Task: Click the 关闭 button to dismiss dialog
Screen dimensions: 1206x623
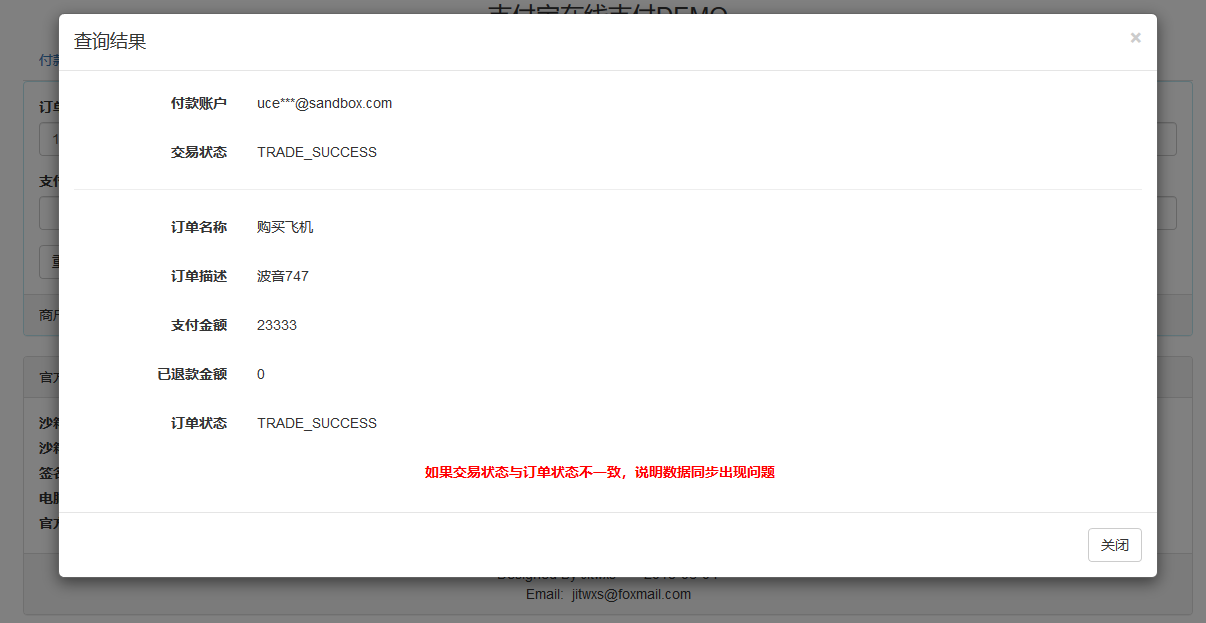Action: point(1114,545)
